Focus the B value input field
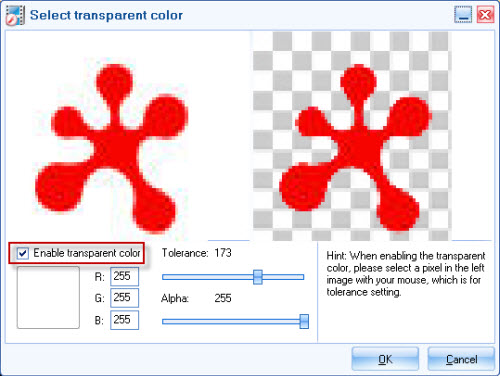 click(124, 320)
